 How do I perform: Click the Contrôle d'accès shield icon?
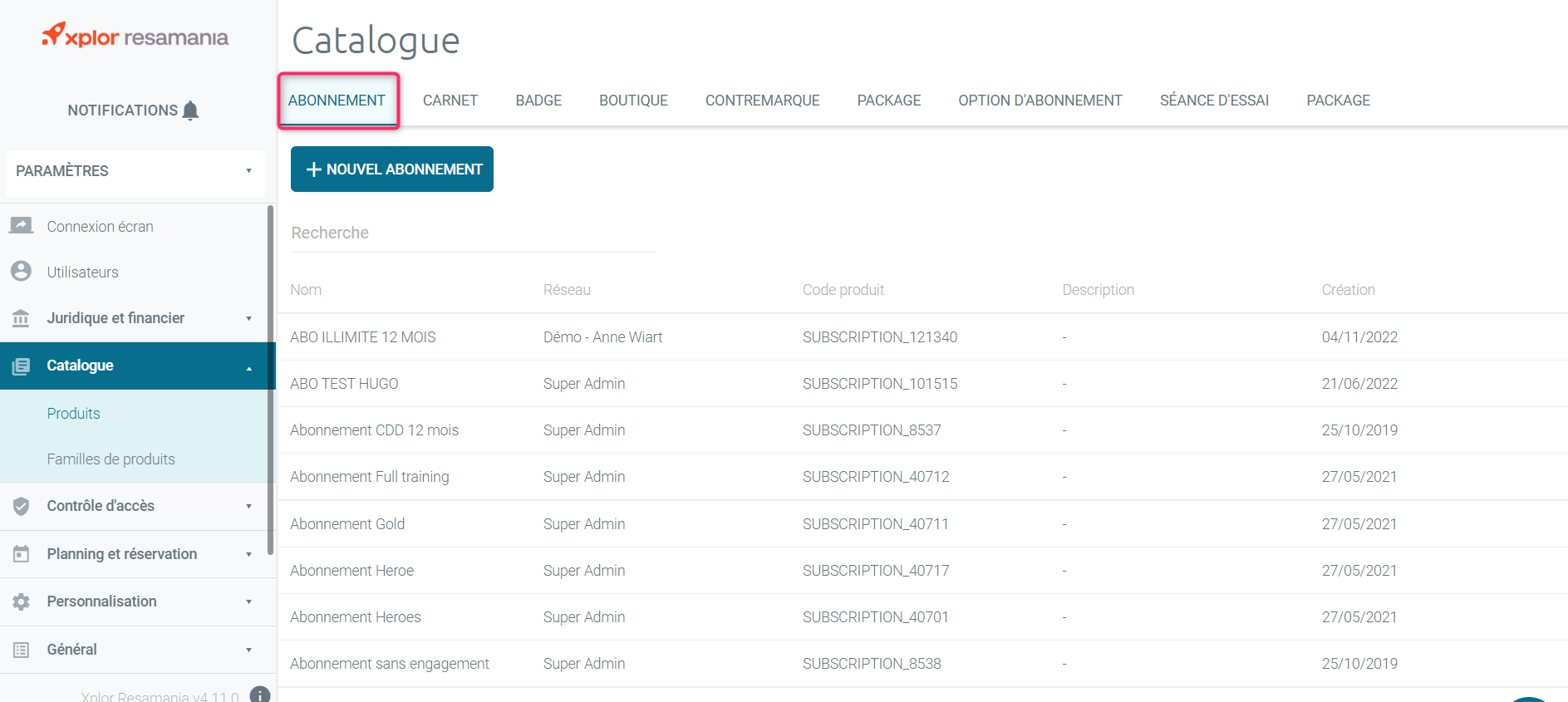(x=21, y=506)
